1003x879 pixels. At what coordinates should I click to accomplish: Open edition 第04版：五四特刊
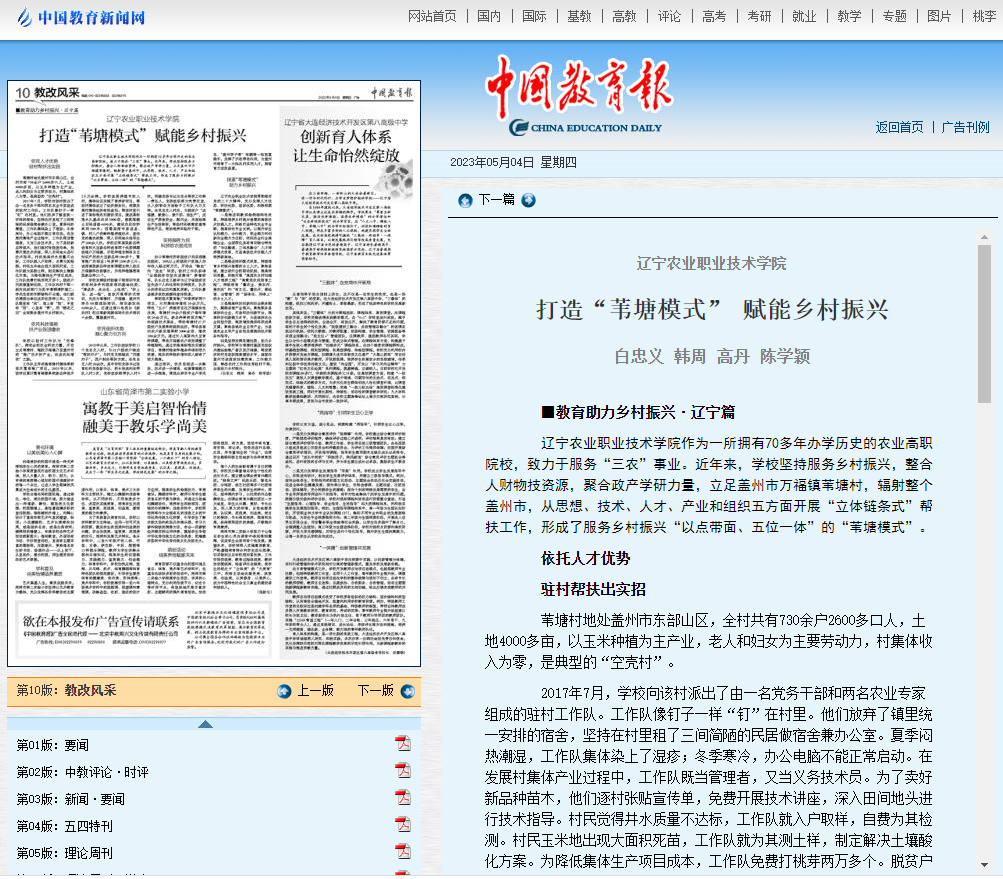click(x=65, y=826)
